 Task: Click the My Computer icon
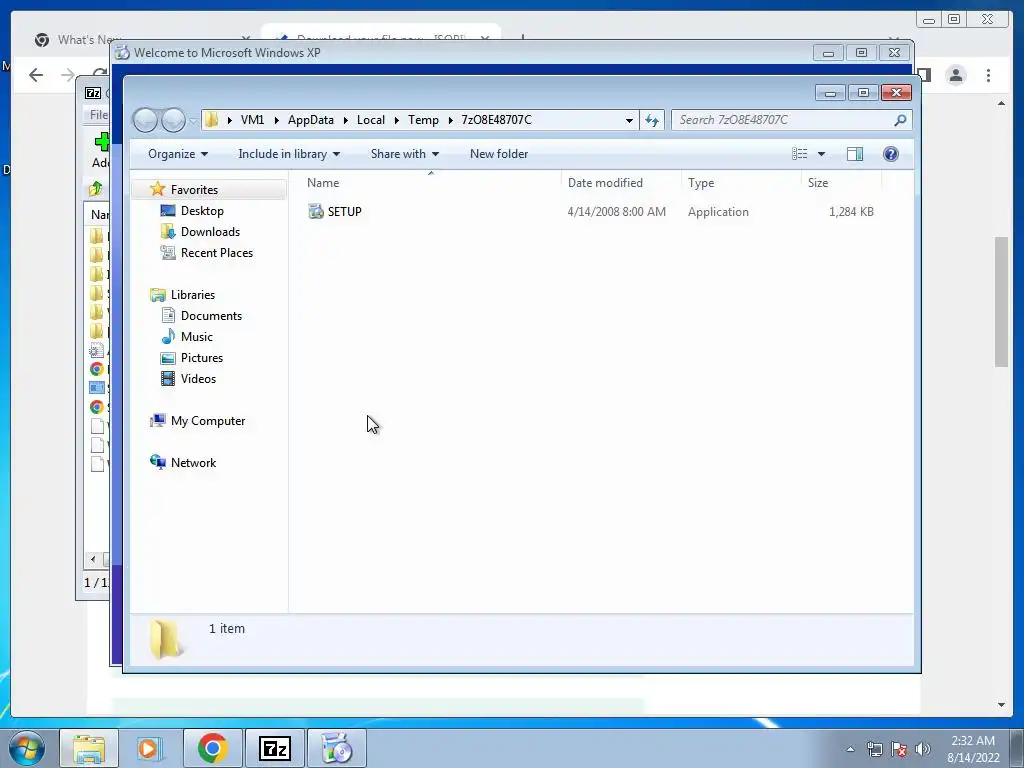(157, 421)
